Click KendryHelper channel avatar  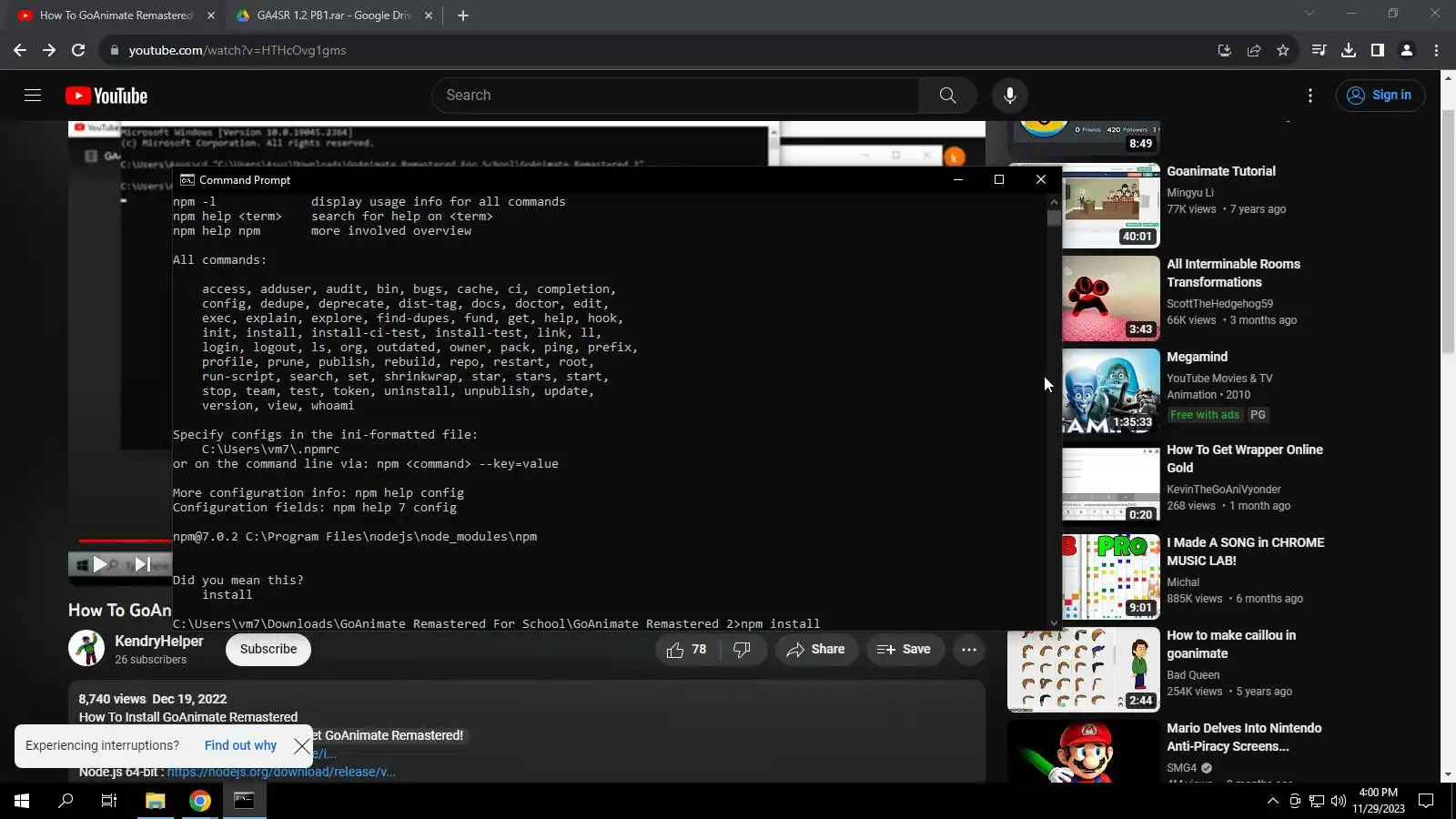pyautogui.click(x=86, y=649)
